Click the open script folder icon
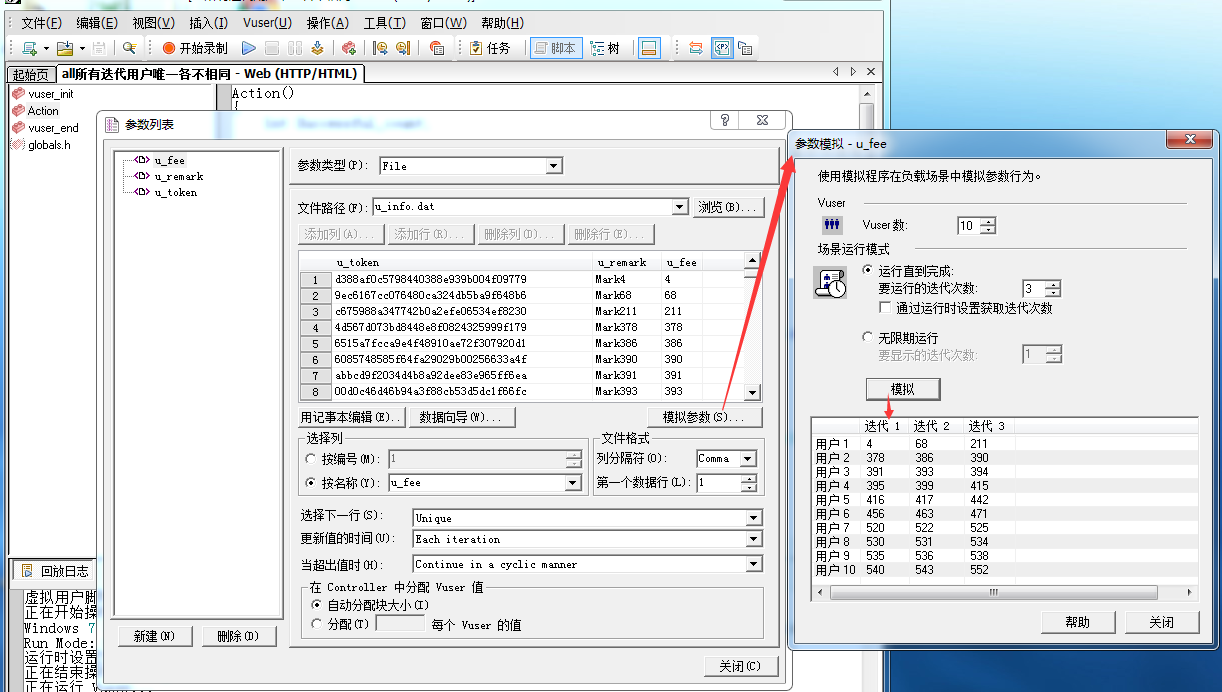This screenshot has height=692, width=1222. (64, 48)
